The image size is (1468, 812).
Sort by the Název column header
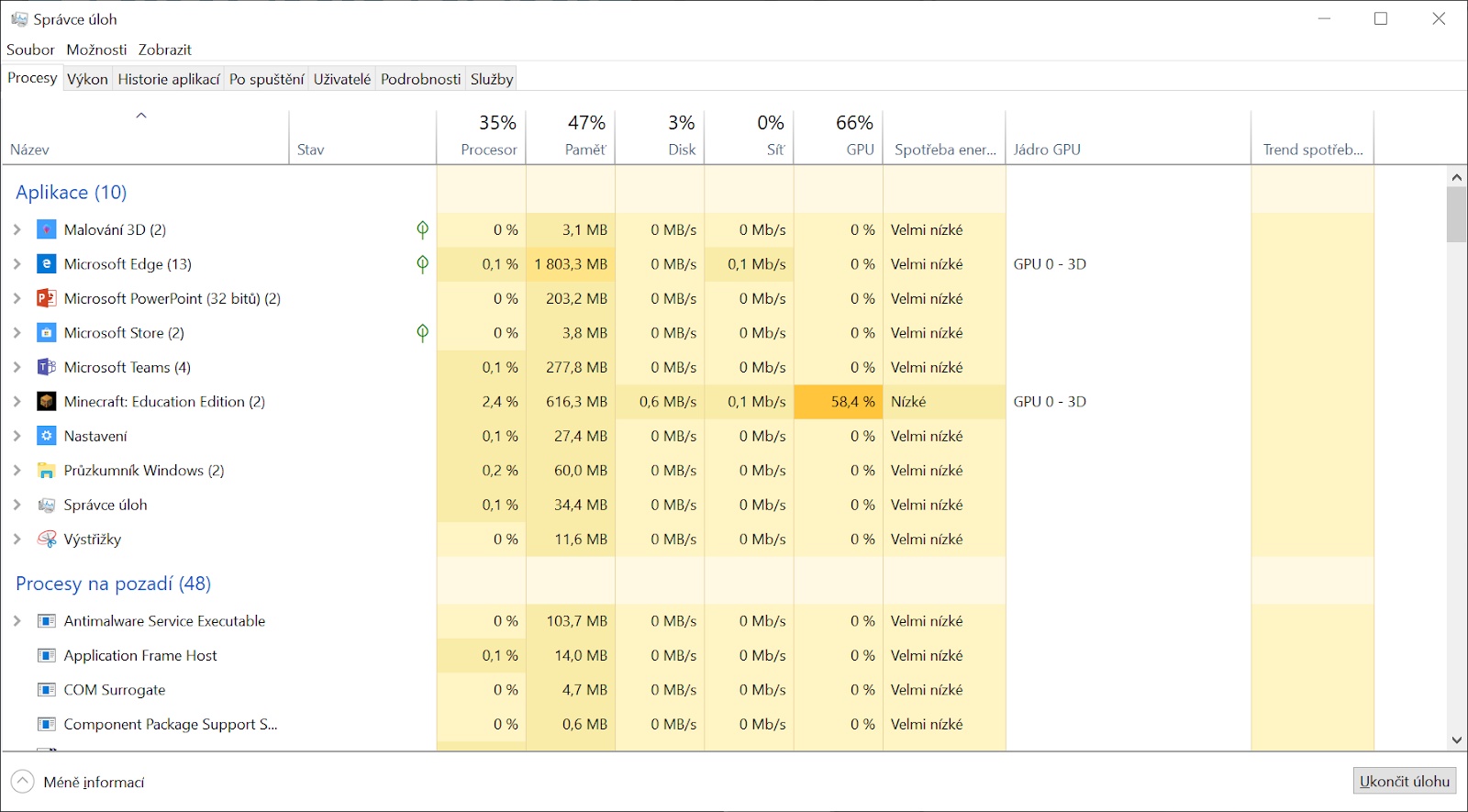coord(145,137)
